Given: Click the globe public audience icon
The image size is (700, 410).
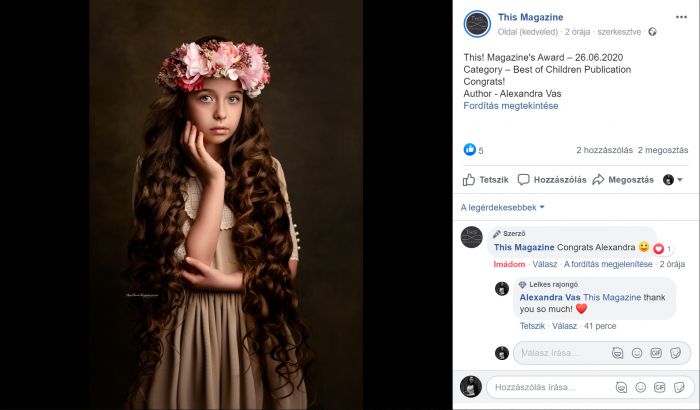Looking at the screenshot, I should (x=652, y=32).
